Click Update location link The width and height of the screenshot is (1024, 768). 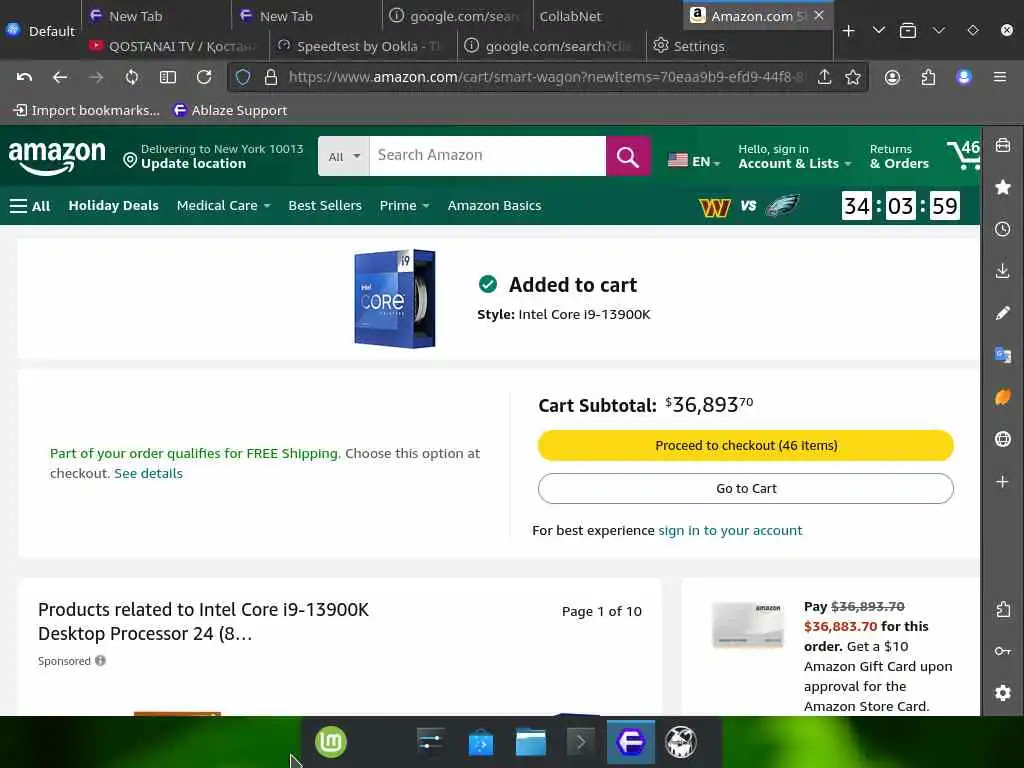193,164
